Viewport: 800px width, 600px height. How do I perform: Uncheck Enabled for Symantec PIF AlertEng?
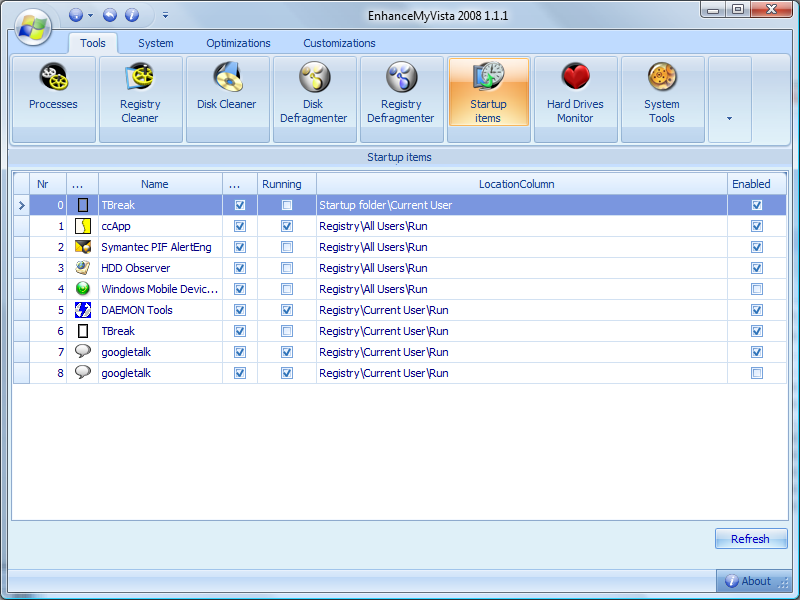tap(757, 247)
